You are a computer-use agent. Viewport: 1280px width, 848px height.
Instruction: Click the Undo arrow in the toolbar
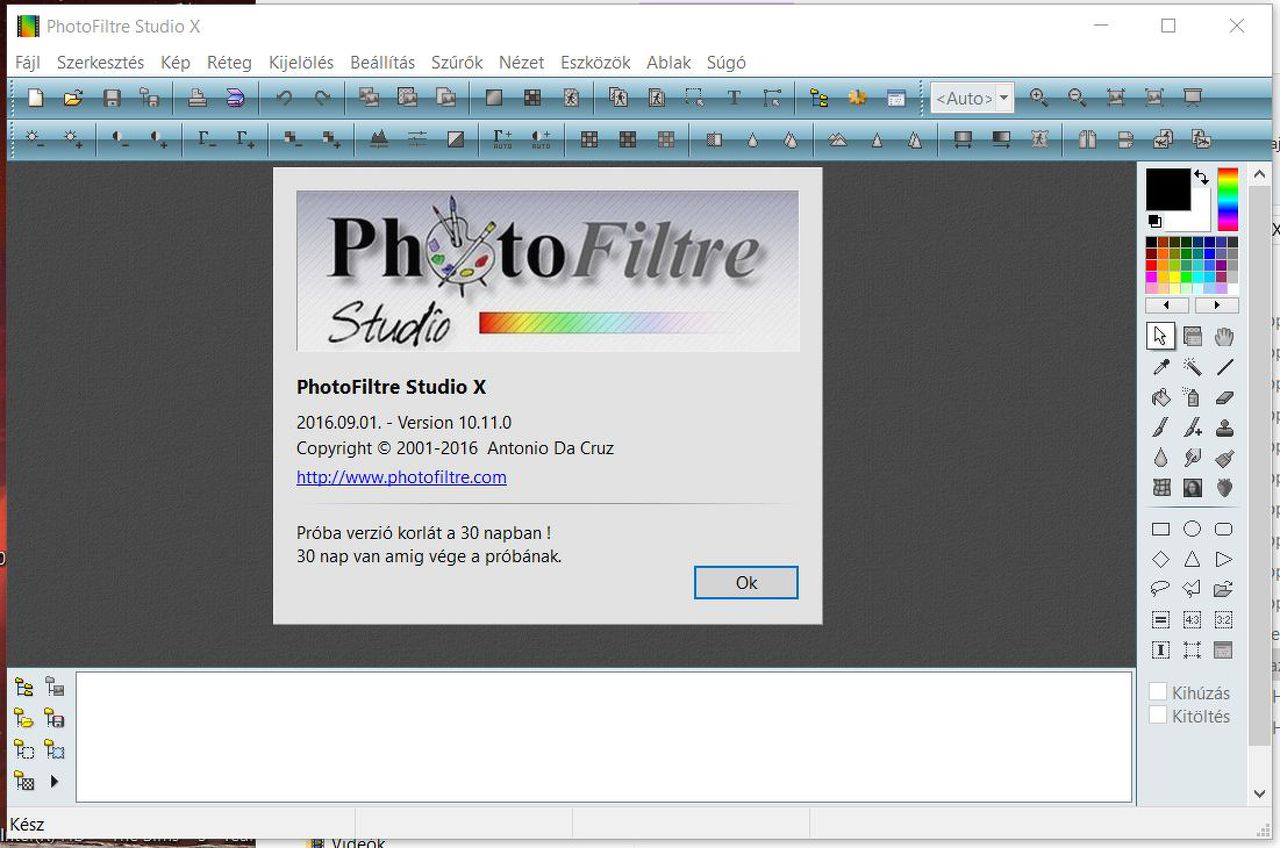point(284,98)
